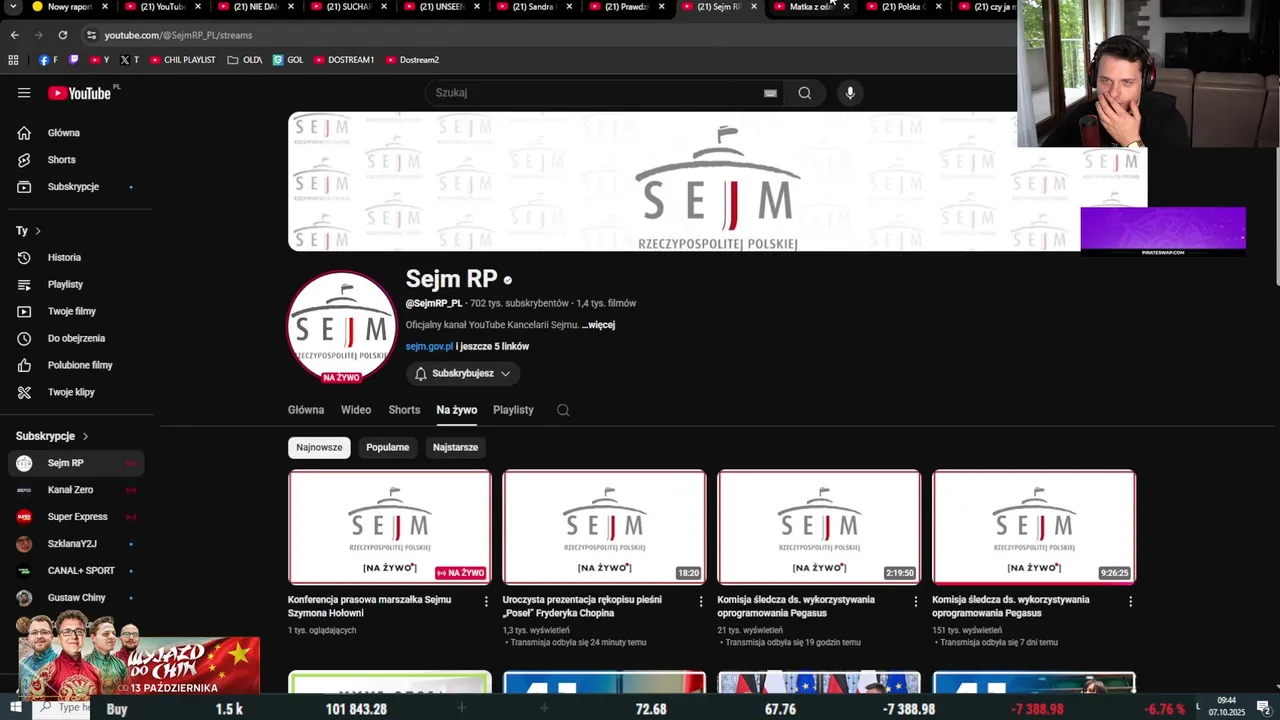Open live Konferencja prasowa marszałka thumbnail
This screenshot has width=1280, height=720.
click(x=390, y=527)
